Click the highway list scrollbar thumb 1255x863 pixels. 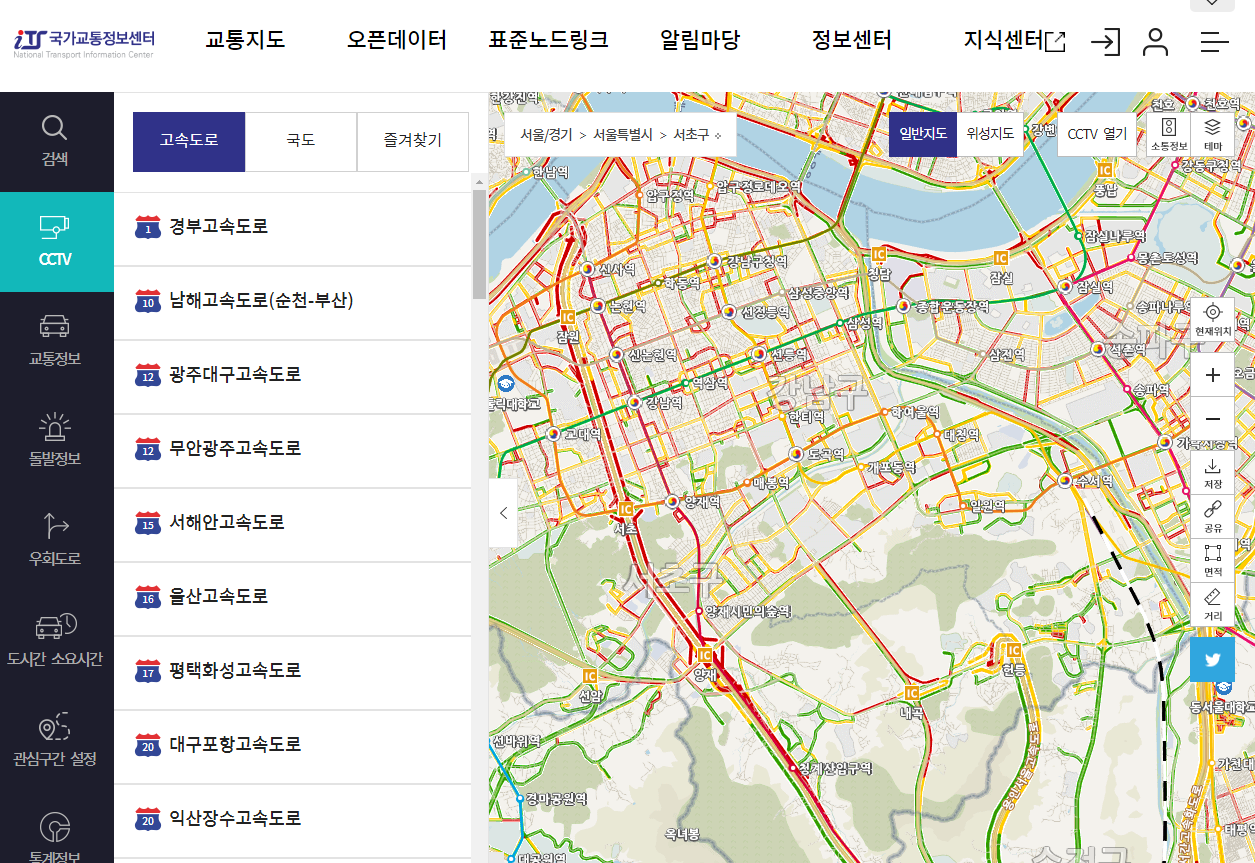(479, 244)
